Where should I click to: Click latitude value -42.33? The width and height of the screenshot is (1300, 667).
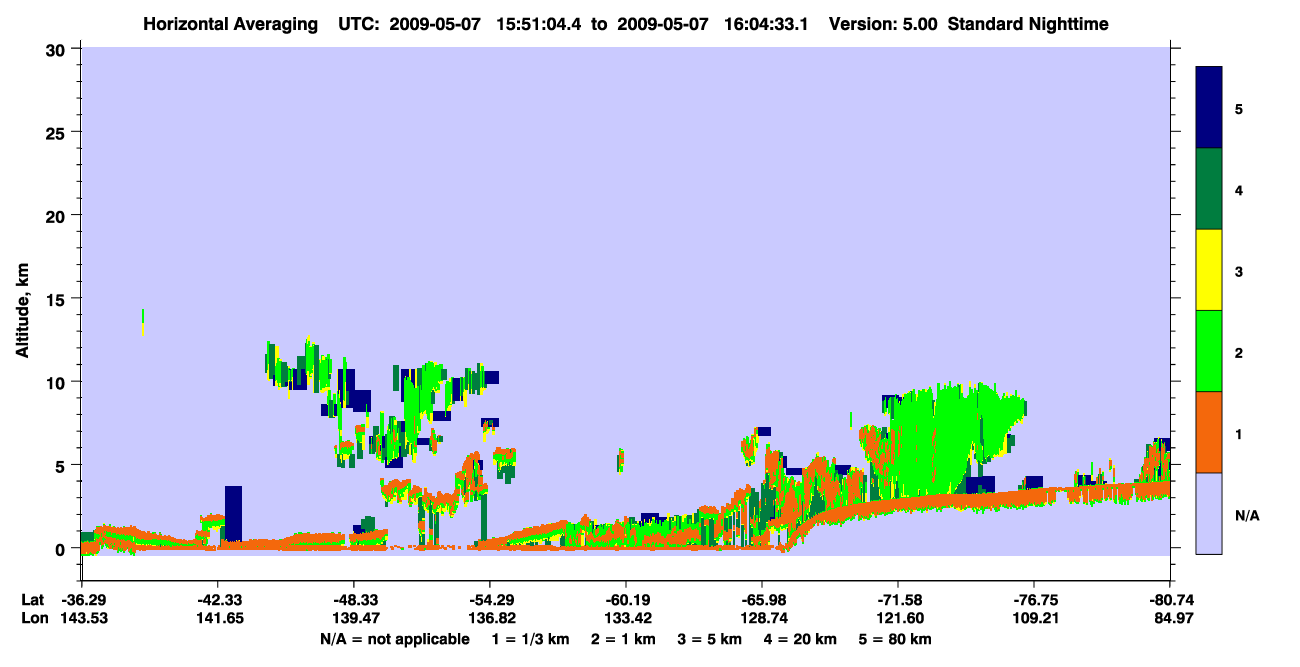[x=217, y=600]
